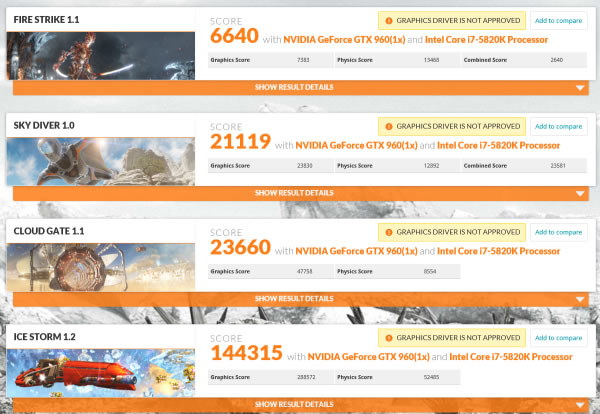Click the Fire Strike Combined Score label
The width and height of the screenshot is (600, 414).
485,60
